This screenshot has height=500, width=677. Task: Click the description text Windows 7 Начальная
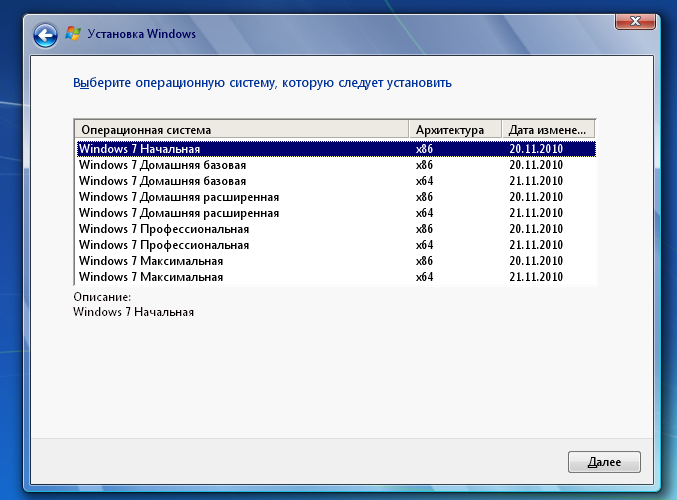tap(133, 312)
